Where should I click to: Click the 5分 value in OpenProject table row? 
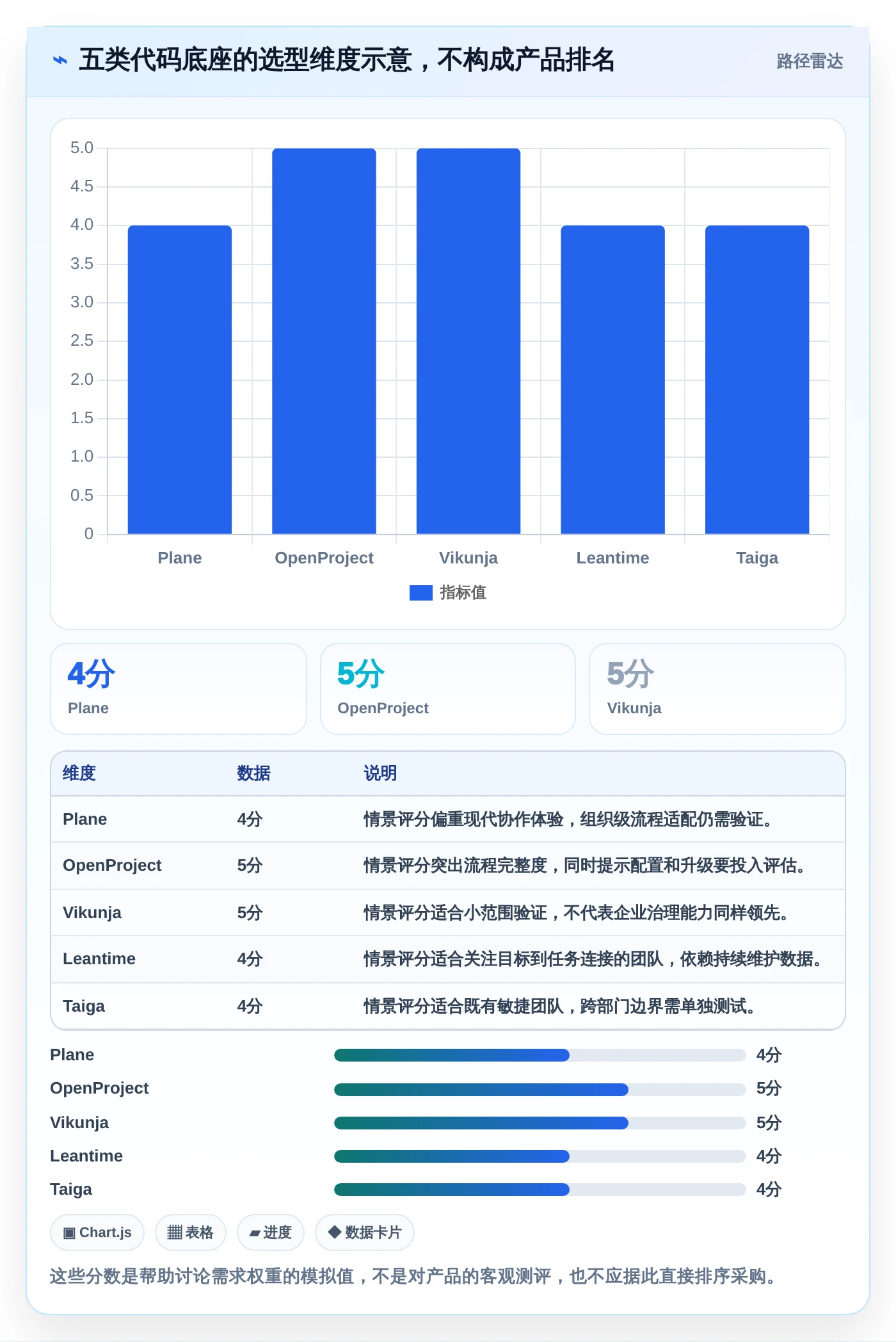click(250, 866)
